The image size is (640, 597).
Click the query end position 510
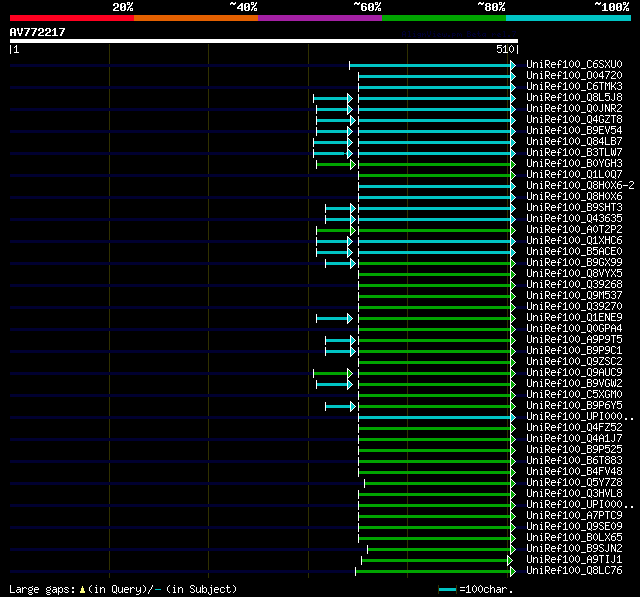click(505, 49)
